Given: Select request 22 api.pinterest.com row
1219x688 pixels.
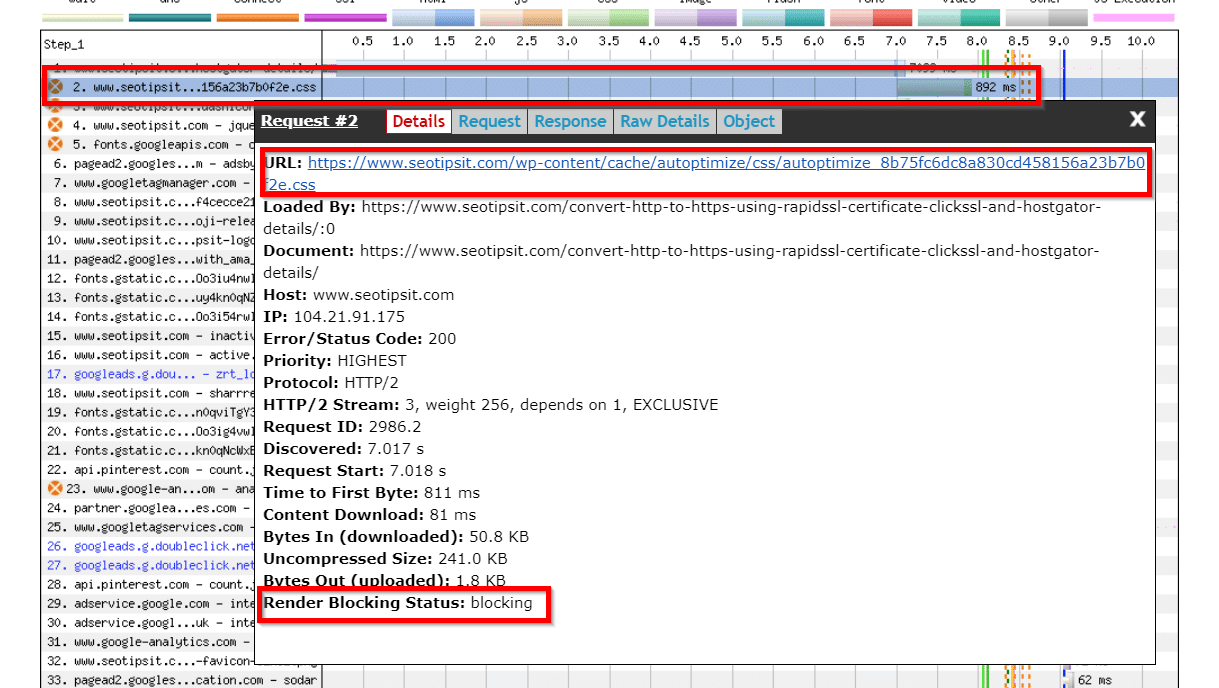Looking at the screenshot, I should coord(150,470).
